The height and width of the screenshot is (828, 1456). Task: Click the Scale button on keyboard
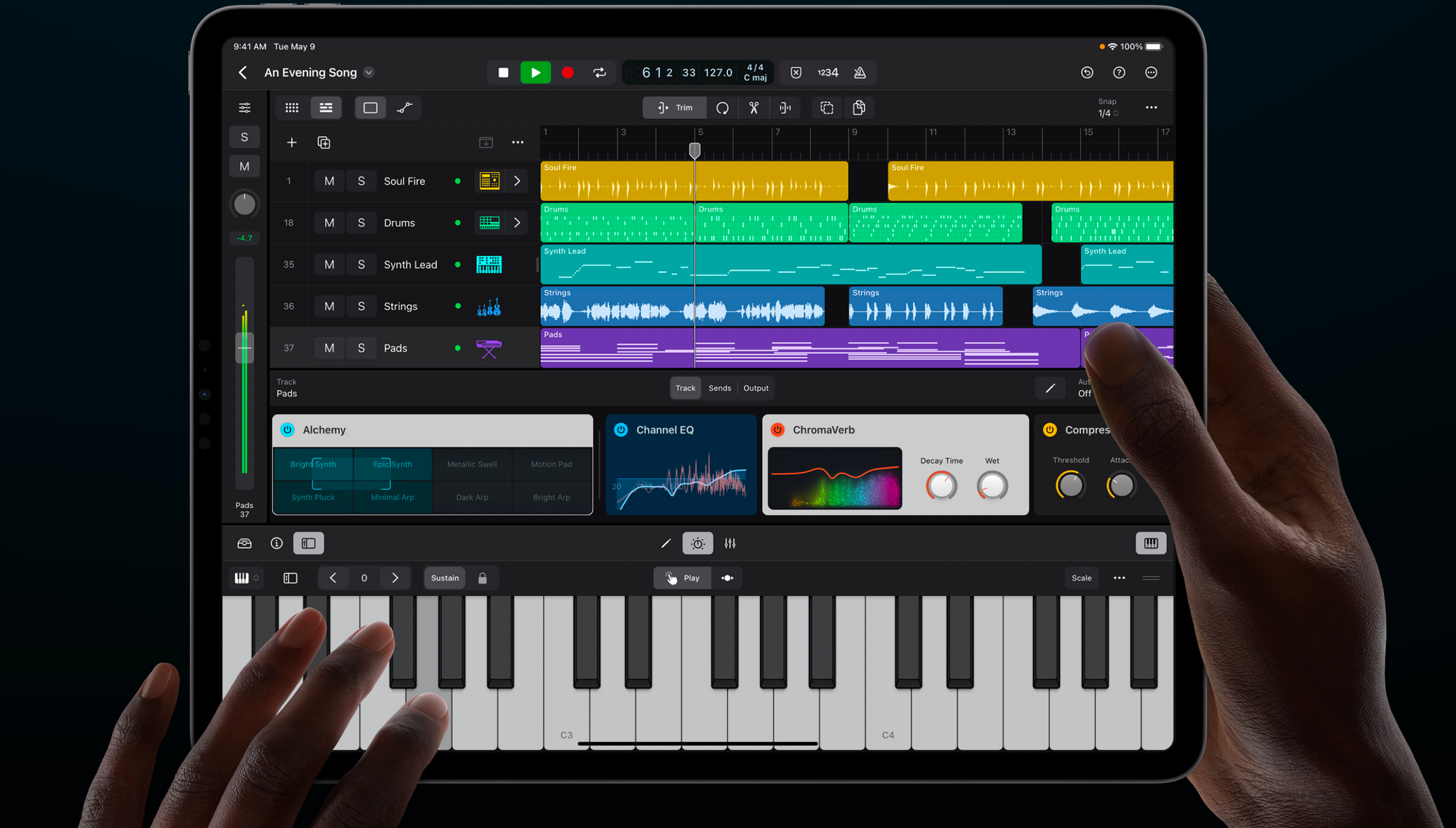click(1082, 578)
